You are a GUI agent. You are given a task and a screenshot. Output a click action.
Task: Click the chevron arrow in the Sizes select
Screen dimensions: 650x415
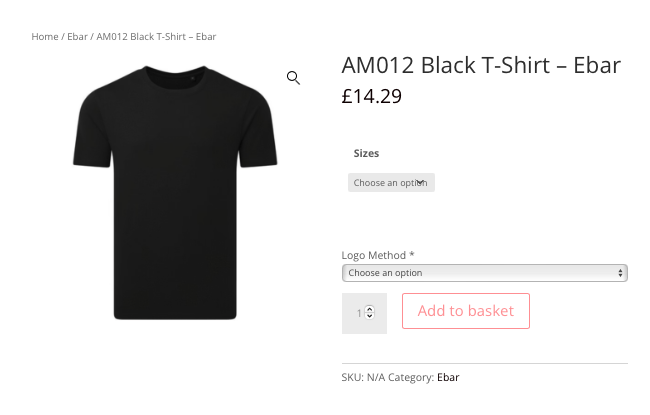[421, 183]
